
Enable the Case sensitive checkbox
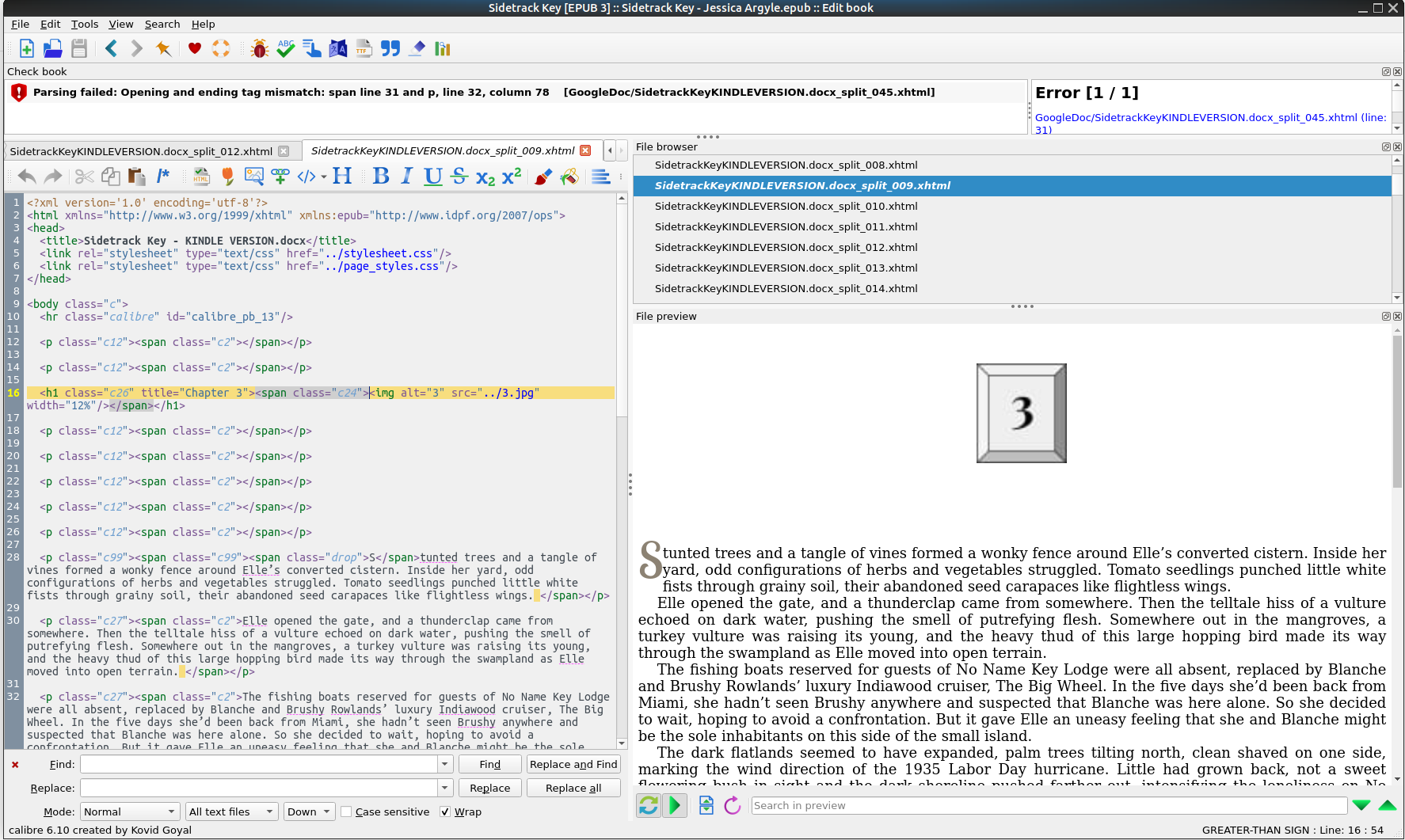pos(346,812)
